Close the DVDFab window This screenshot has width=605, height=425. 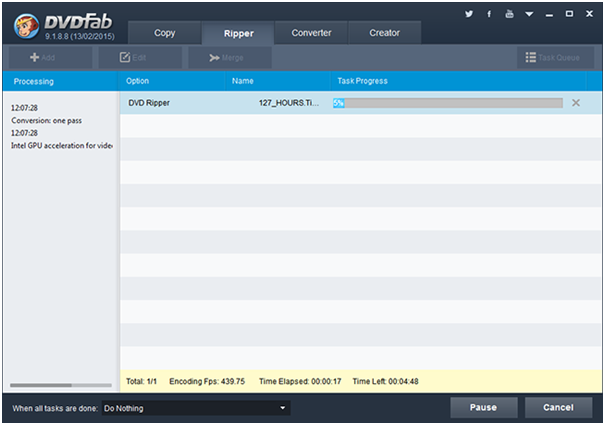click(x=589, y=14)
